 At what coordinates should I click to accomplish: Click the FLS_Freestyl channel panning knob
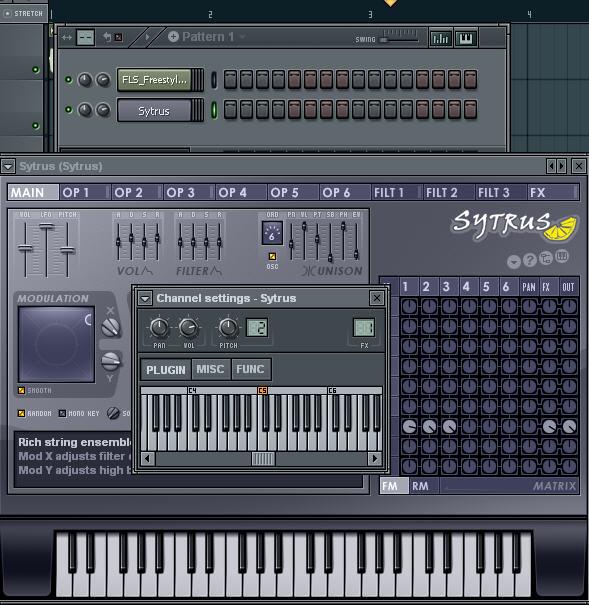tap(85, 80)
